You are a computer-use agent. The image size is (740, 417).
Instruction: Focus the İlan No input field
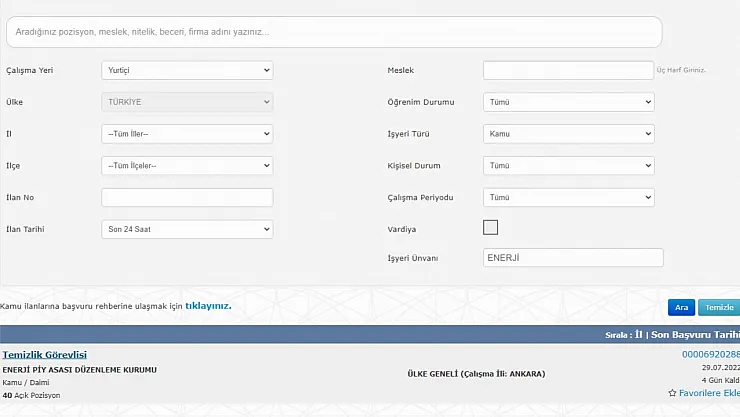coord(187,198)
